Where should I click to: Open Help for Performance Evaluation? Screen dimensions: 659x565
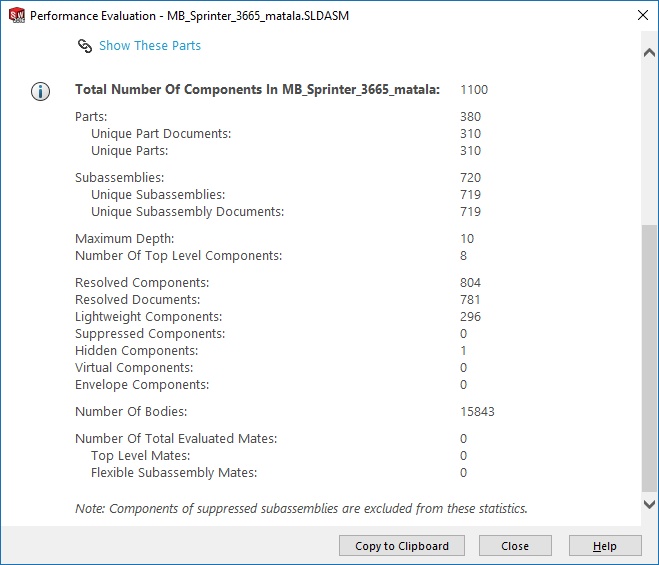pos(605,546)
